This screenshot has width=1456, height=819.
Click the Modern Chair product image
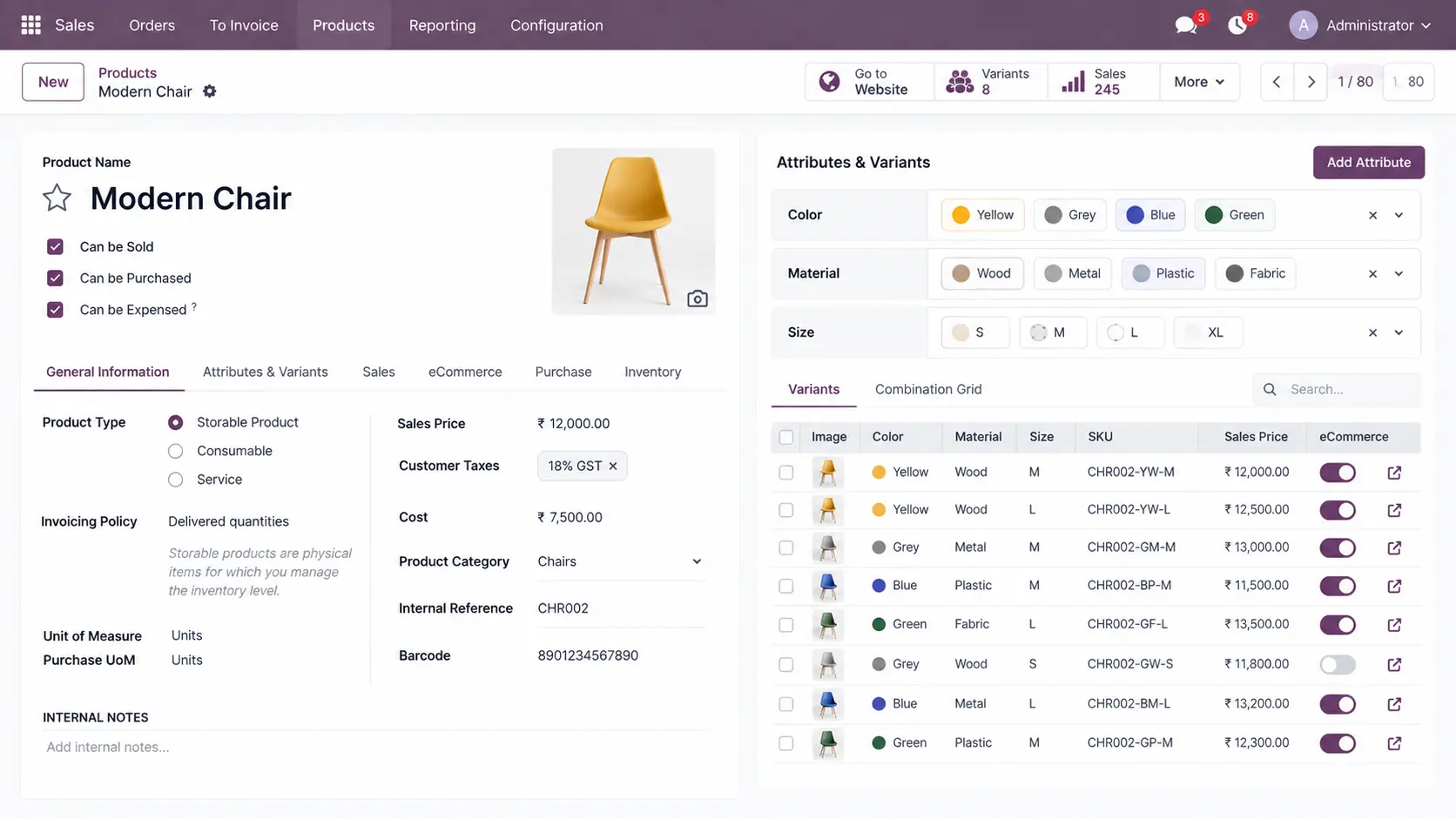[x=633, y=232]
